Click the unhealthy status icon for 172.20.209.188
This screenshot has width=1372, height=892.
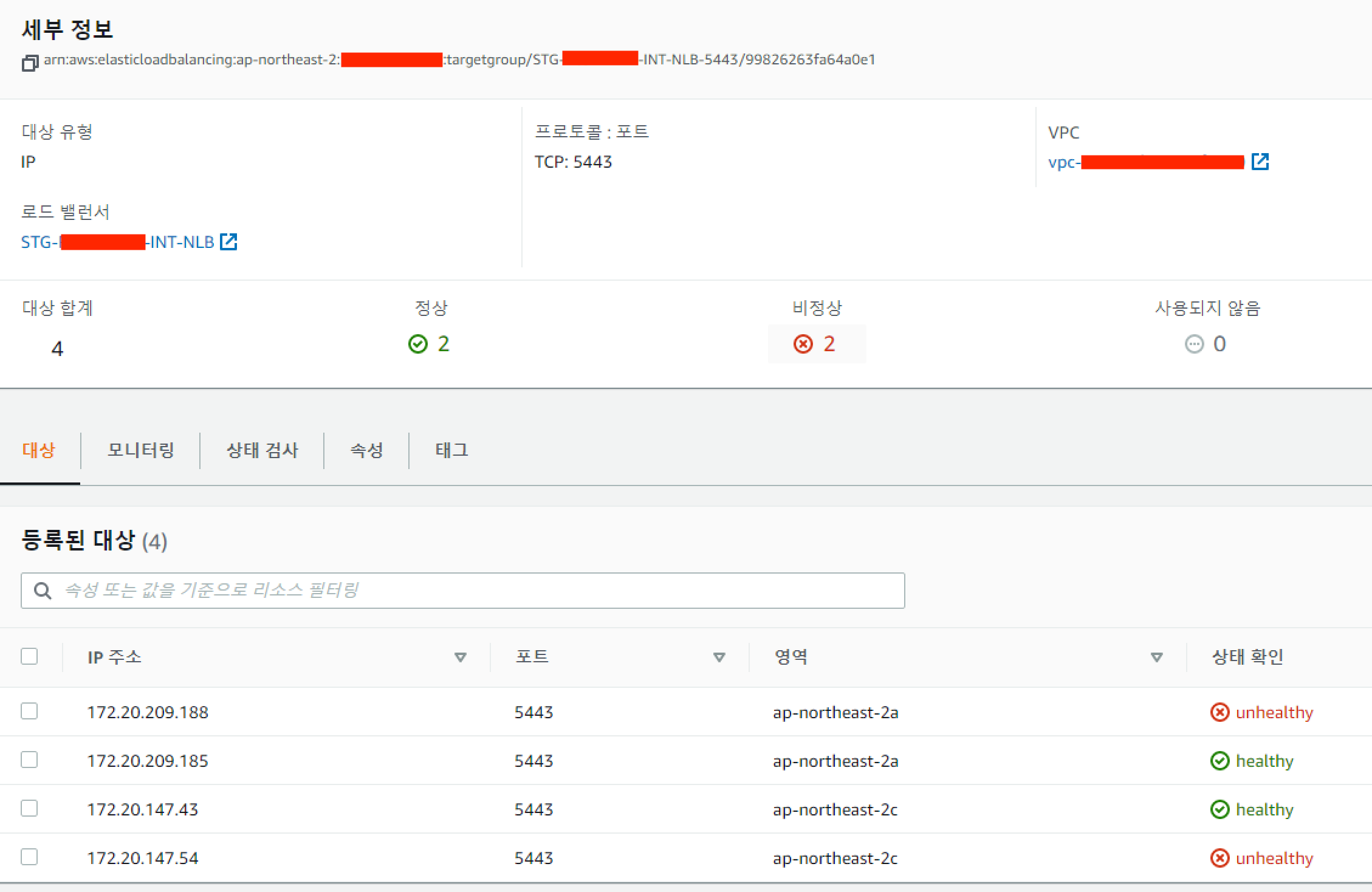(x=1219, y=712)
